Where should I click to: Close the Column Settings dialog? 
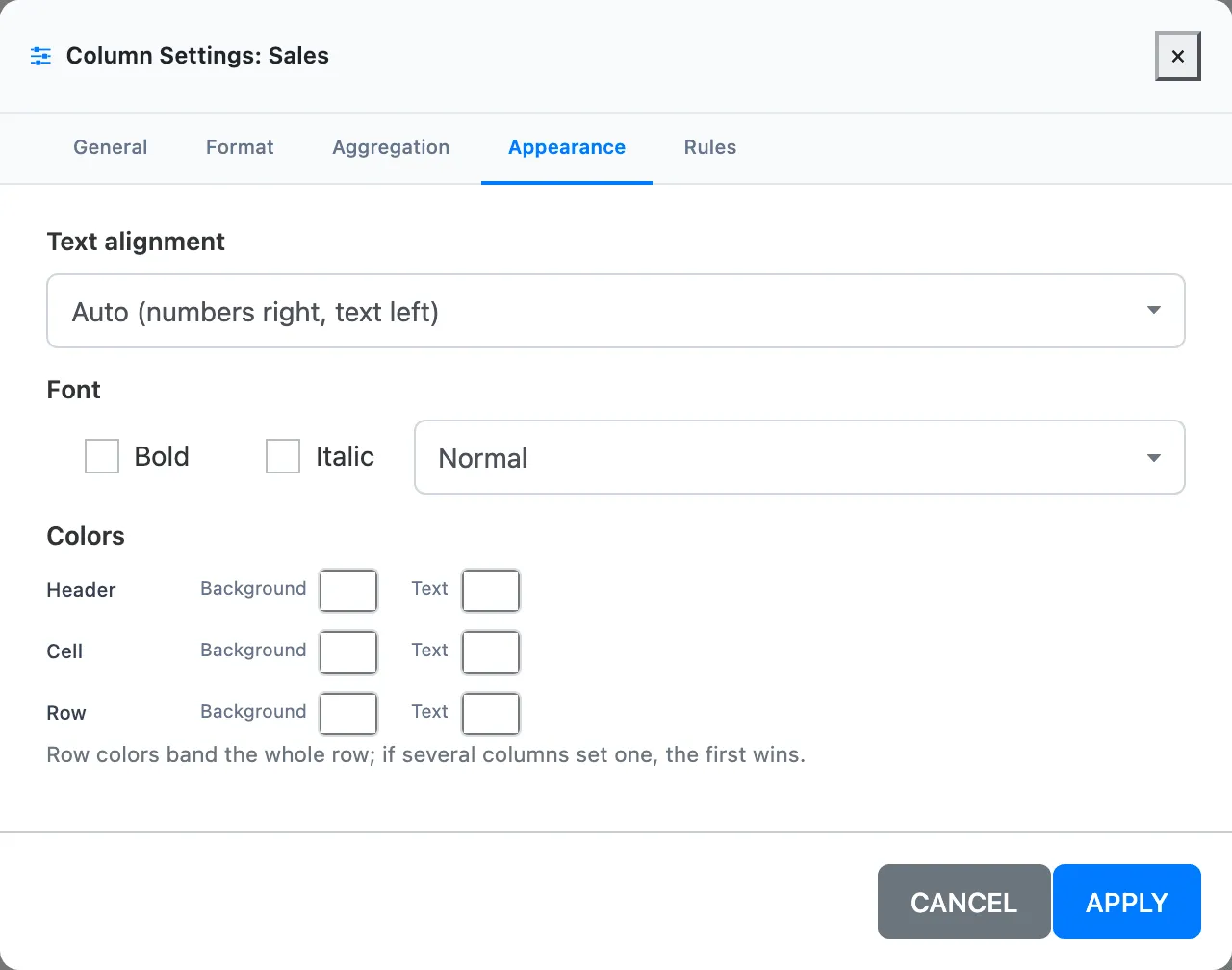tap(1177, 56)
